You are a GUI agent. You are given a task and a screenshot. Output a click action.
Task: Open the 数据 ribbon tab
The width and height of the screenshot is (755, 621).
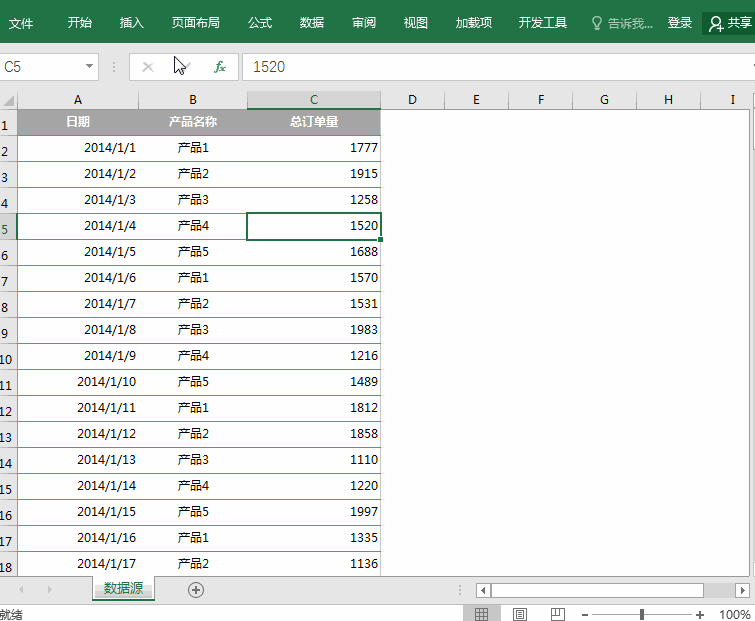coord(312,23)
